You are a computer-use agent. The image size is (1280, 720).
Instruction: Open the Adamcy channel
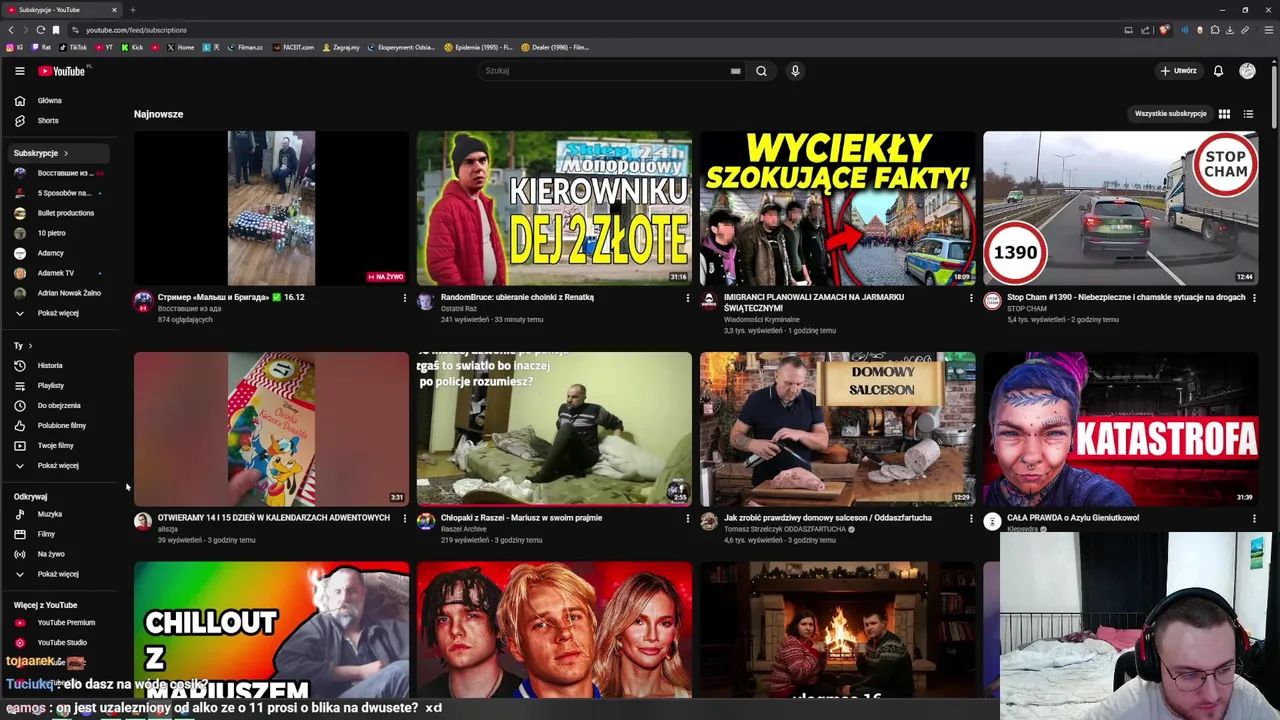57,253
